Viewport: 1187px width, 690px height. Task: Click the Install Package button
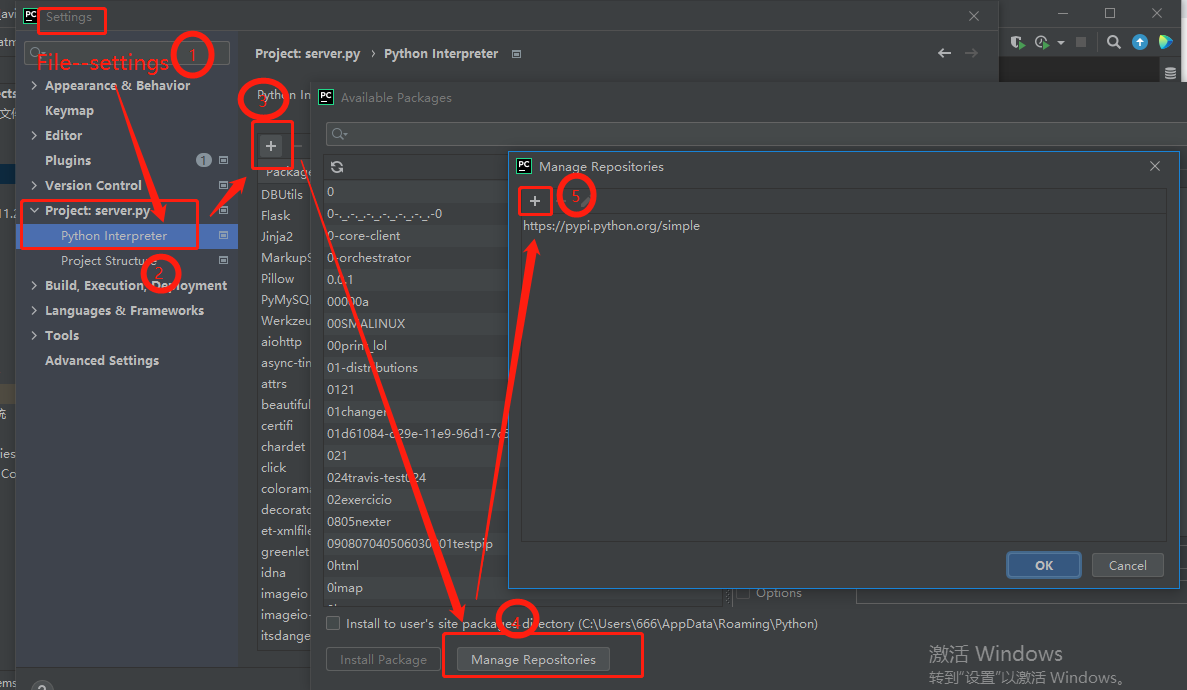pyautogui.click(x=383, y=660)
